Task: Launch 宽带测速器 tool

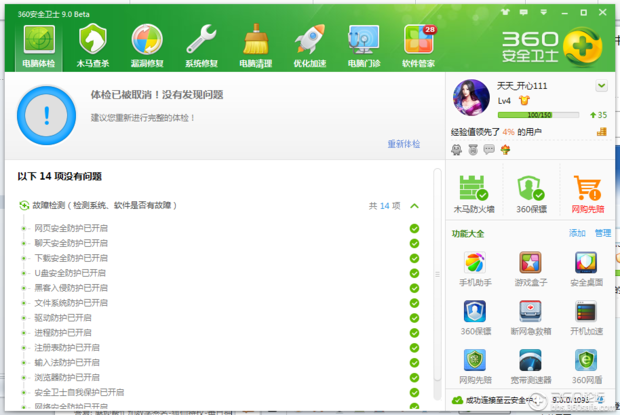Action: click(x=531, y=366)
